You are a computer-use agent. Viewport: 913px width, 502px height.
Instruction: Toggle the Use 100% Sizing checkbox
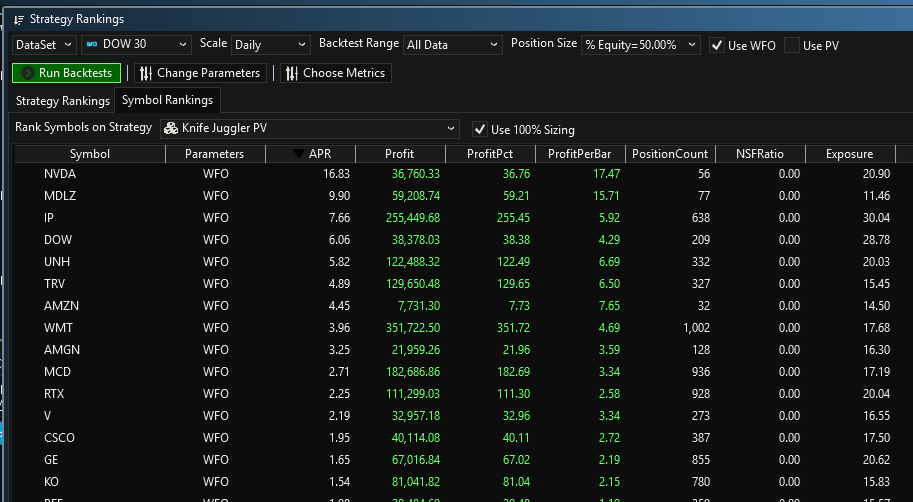[x=479, y=129]
